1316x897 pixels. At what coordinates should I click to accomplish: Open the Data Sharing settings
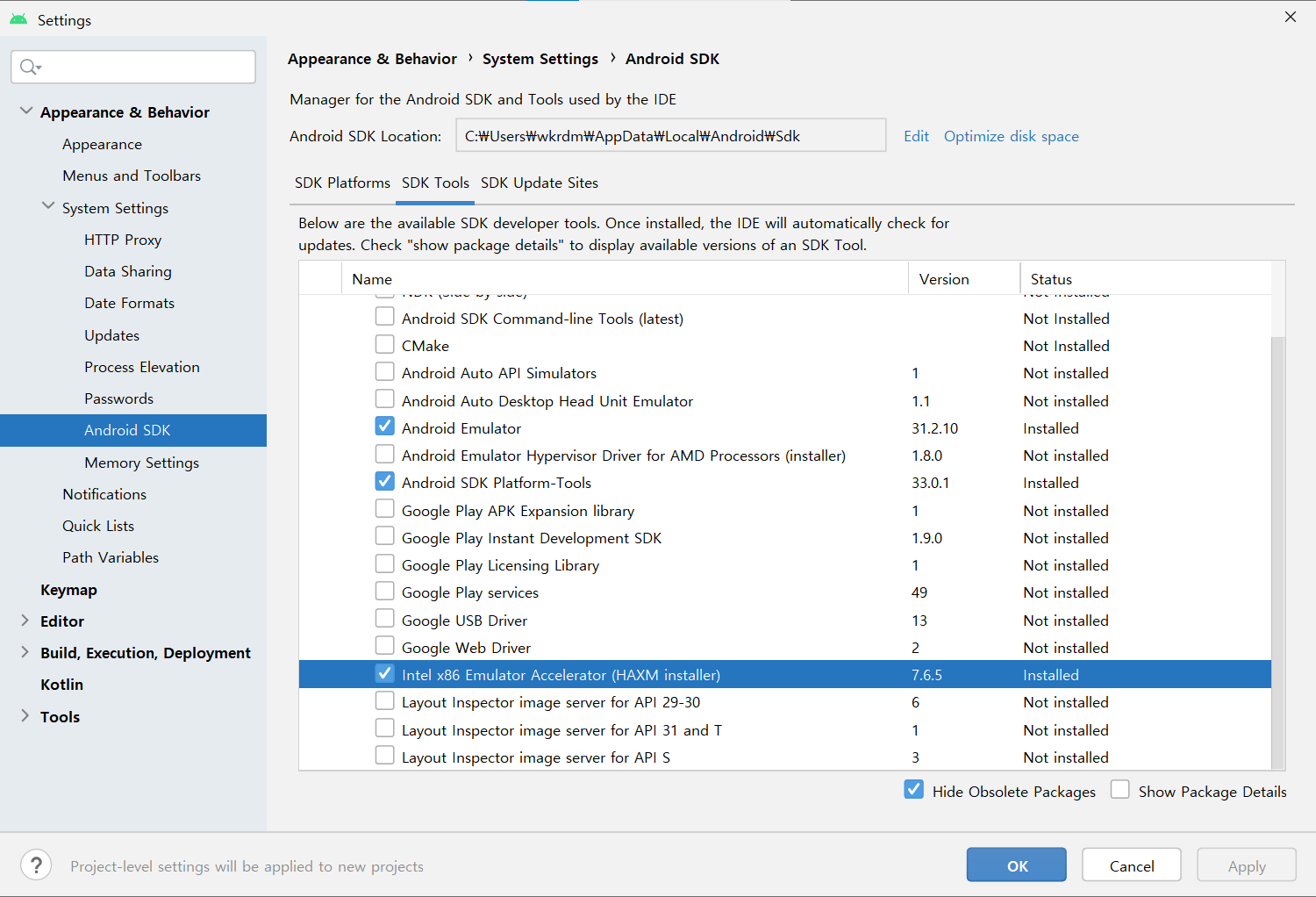(x=128, y=271)
